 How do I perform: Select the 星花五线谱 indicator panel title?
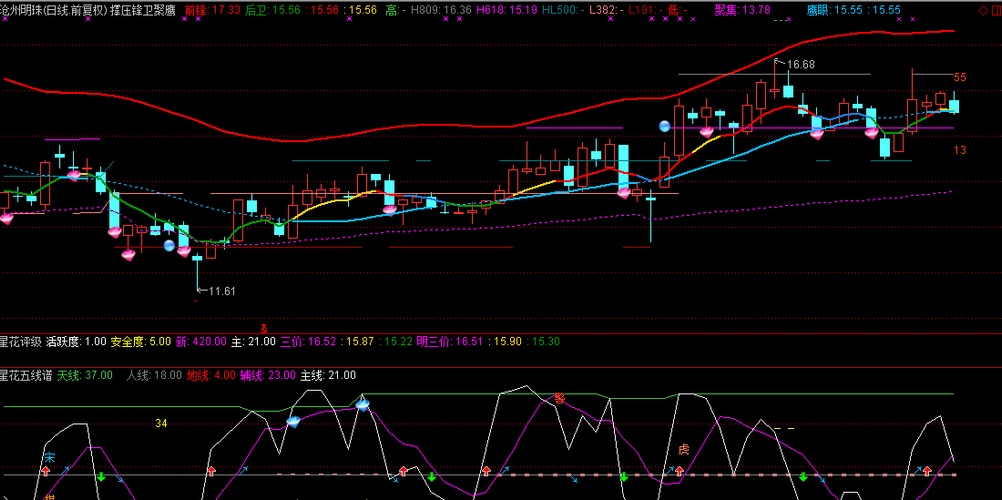(26, 375)
